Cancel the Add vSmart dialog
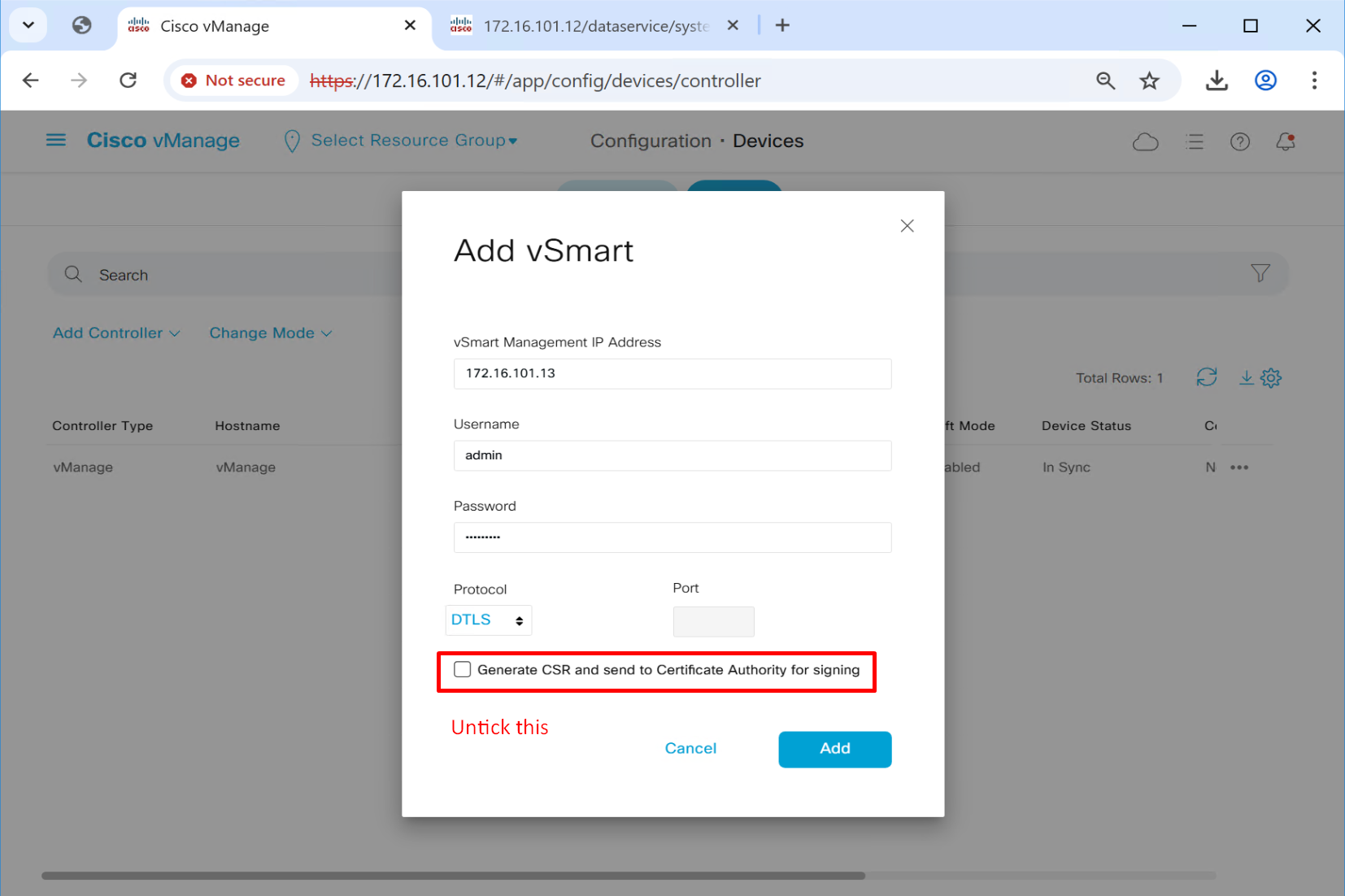 pos(690,749)
